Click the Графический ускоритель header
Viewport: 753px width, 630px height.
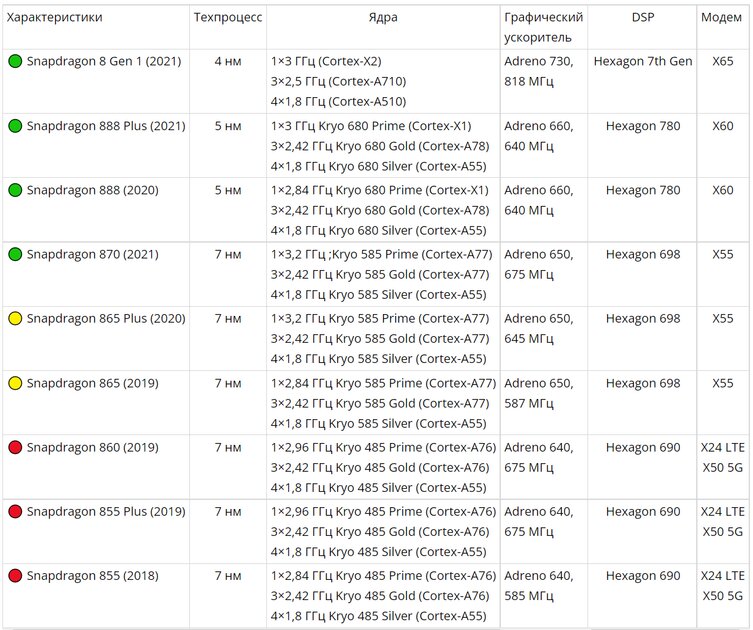coord(543,27)
